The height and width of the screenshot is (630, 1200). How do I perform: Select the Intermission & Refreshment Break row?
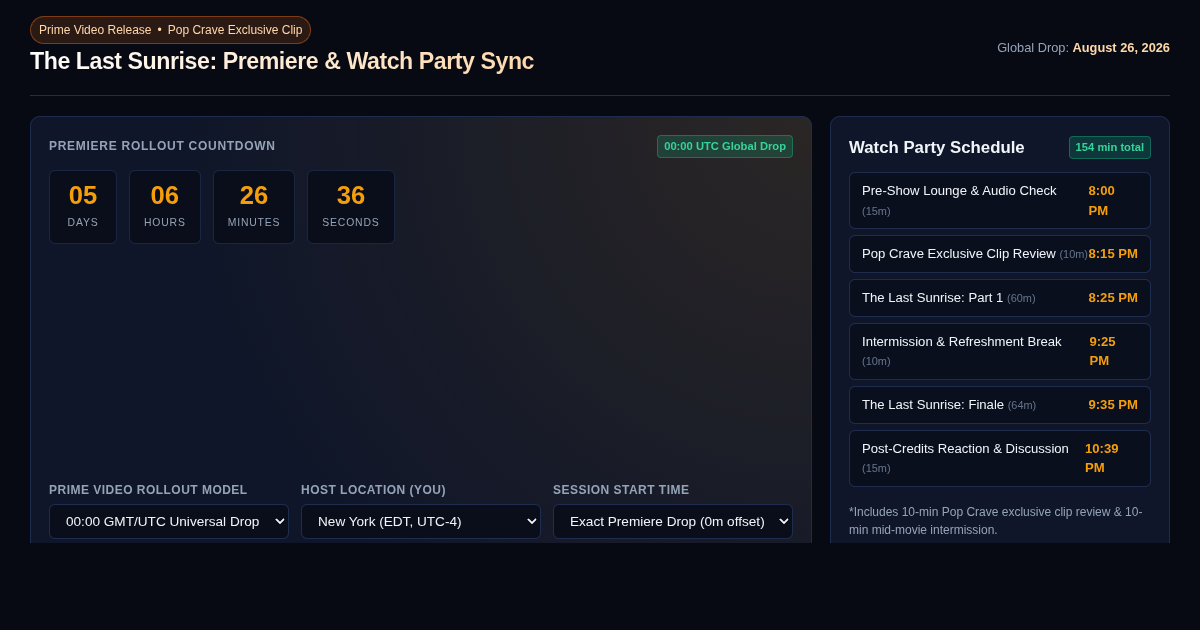[1000, 351]
